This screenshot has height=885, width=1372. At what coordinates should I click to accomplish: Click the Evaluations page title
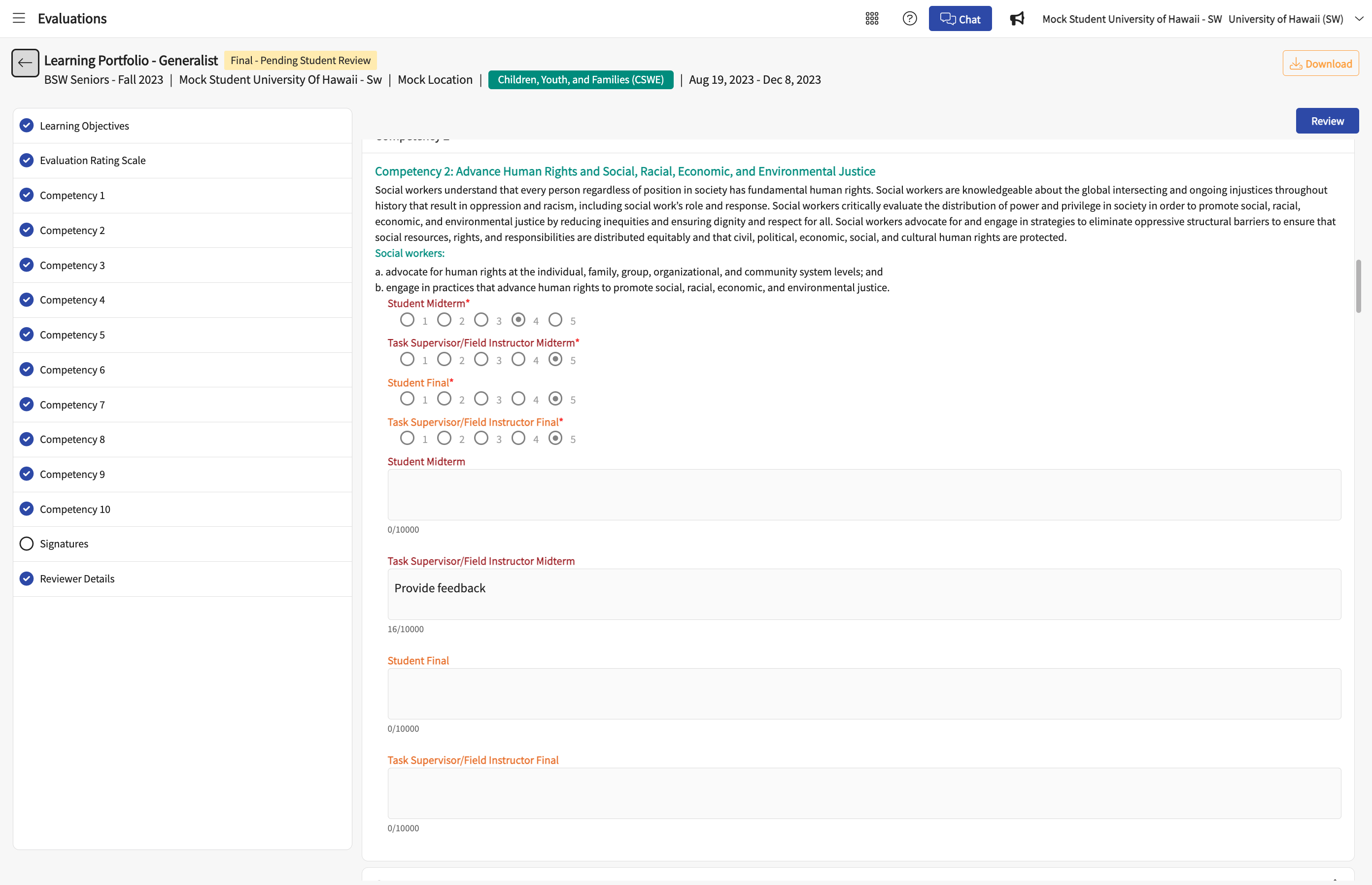(72, 18)
